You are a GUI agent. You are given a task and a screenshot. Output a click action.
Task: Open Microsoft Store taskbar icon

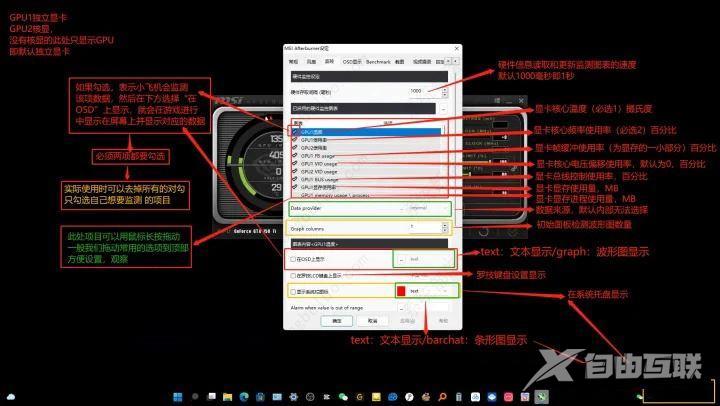[260, 397]
